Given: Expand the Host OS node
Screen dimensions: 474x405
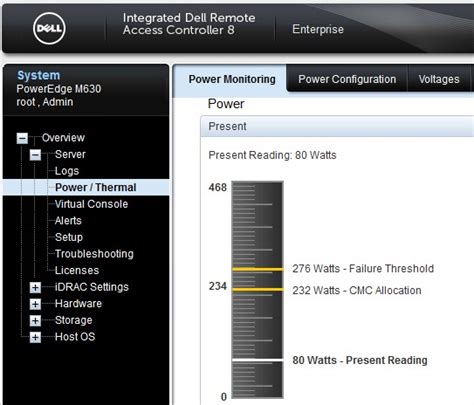Looking at the screenshot, I should [35, 337].
